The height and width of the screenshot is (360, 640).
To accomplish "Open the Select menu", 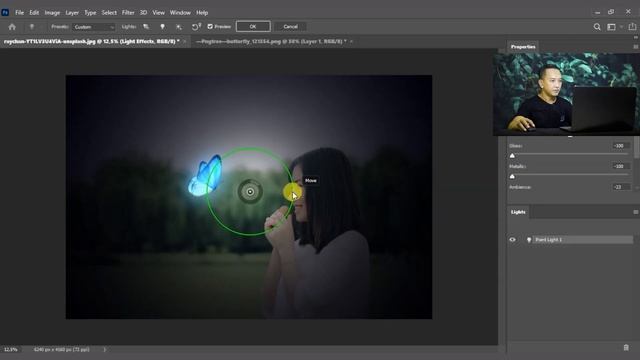I will pyautogui.click(x=109, y=13).
